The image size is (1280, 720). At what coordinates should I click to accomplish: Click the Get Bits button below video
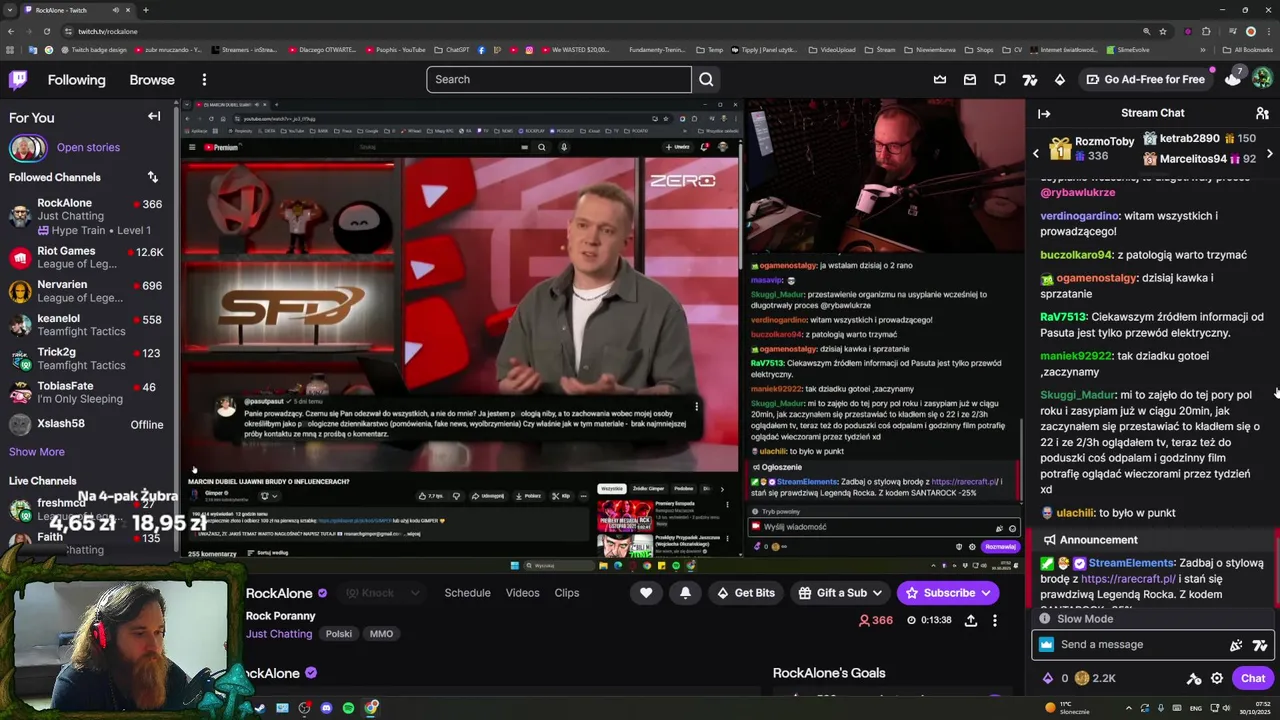click(x=745, y=593)
